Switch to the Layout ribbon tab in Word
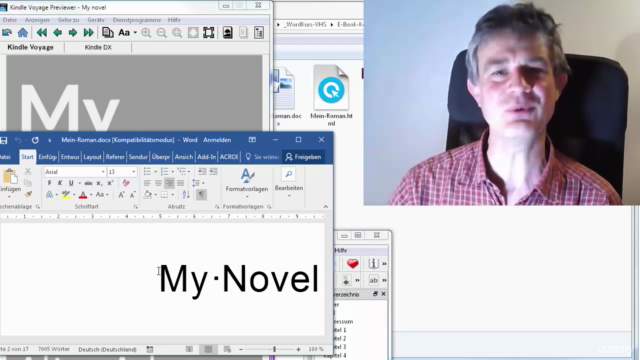 (x=92, y=157)
